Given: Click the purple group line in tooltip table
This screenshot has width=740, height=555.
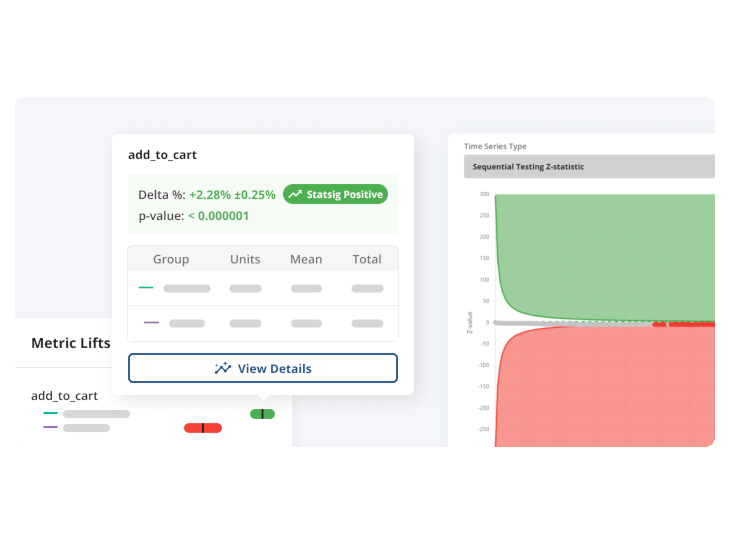Looking at the screenshot, I should pos(151,323).
